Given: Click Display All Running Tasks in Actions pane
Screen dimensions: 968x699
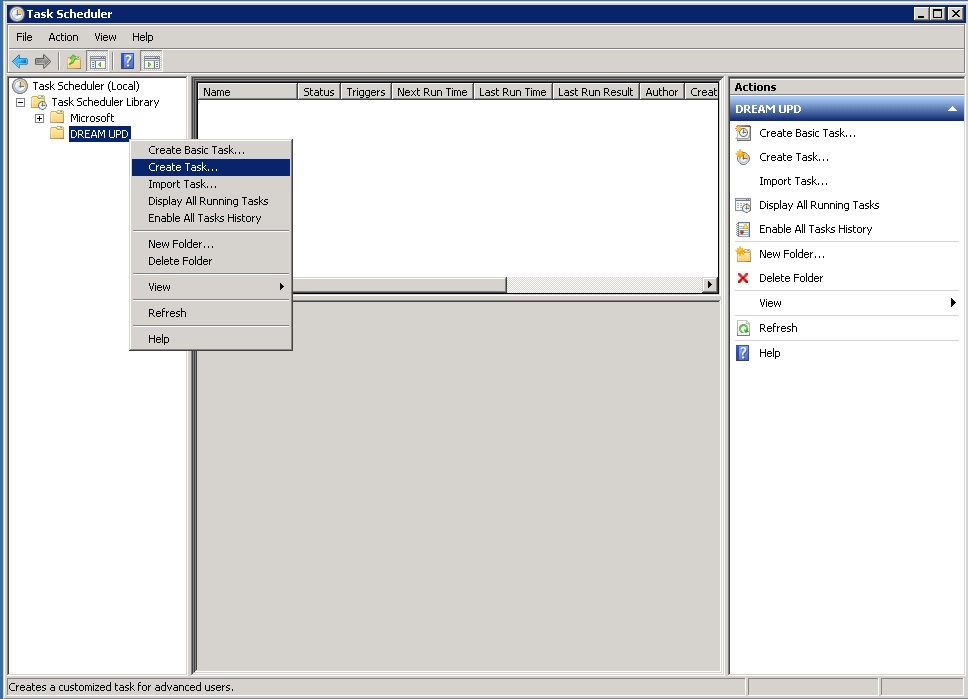Looking at the screenshot, I should (x=819, y=205).
